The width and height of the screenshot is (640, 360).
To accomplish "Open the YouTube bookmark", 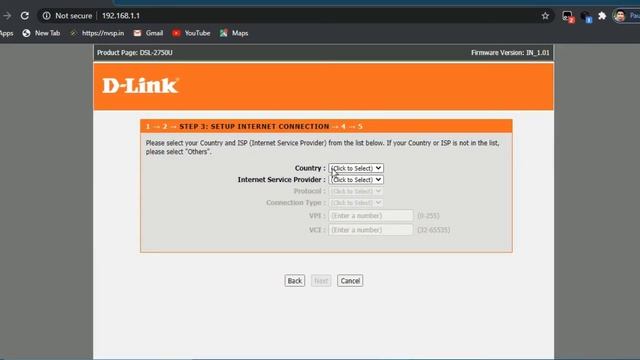I will tap(191, 33).
